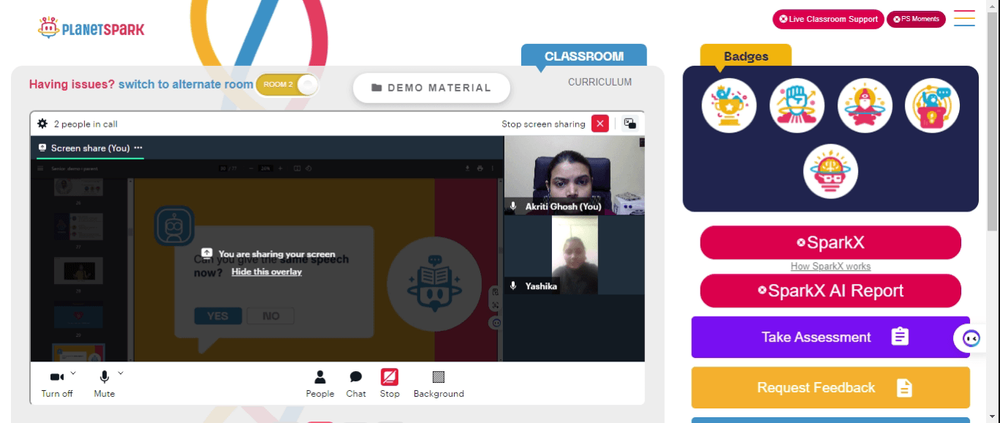Screen dimensions: 1000x423
Task: Click Hide this overlay link
Action: point(267,272)
